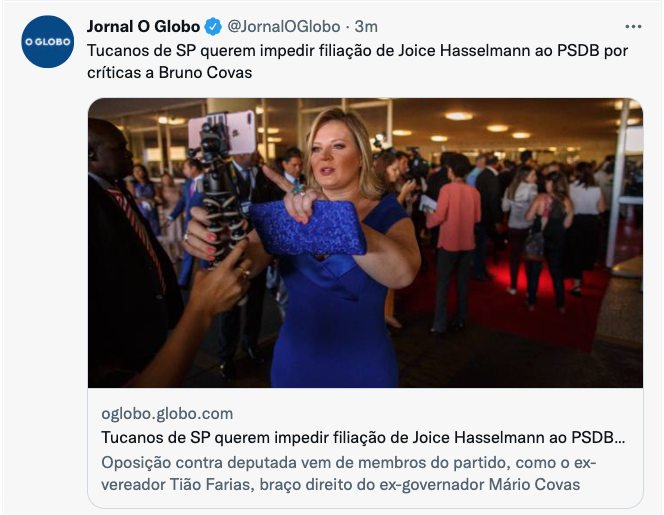Viewport: 664px width, 515px height.
Task: Click the woman's blue dress in photo
Action: tap(335, 305)
